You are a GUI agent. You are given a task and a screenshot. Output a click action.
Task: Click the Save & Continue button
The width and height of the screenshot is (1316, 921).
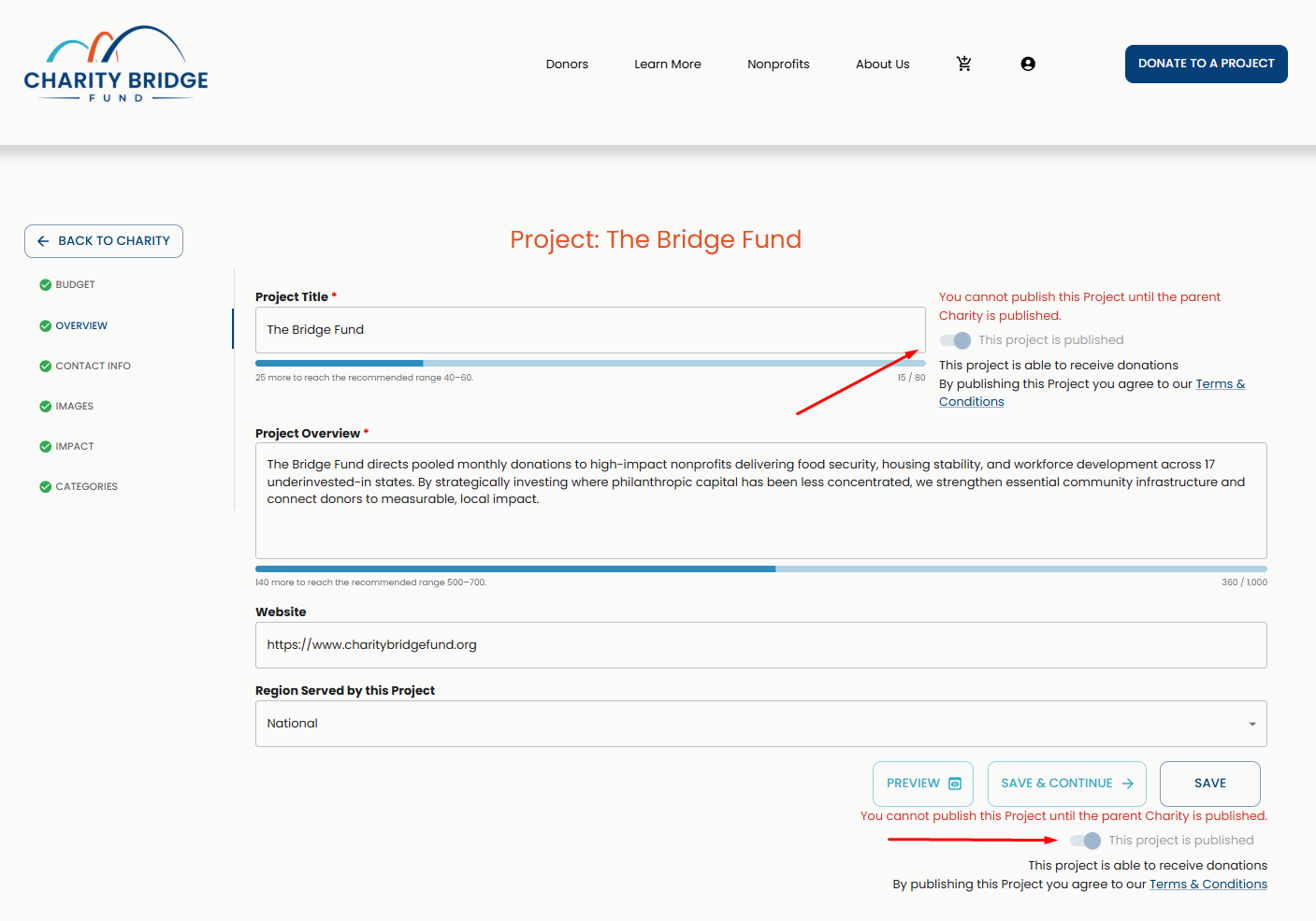(x=1066, y=784)
